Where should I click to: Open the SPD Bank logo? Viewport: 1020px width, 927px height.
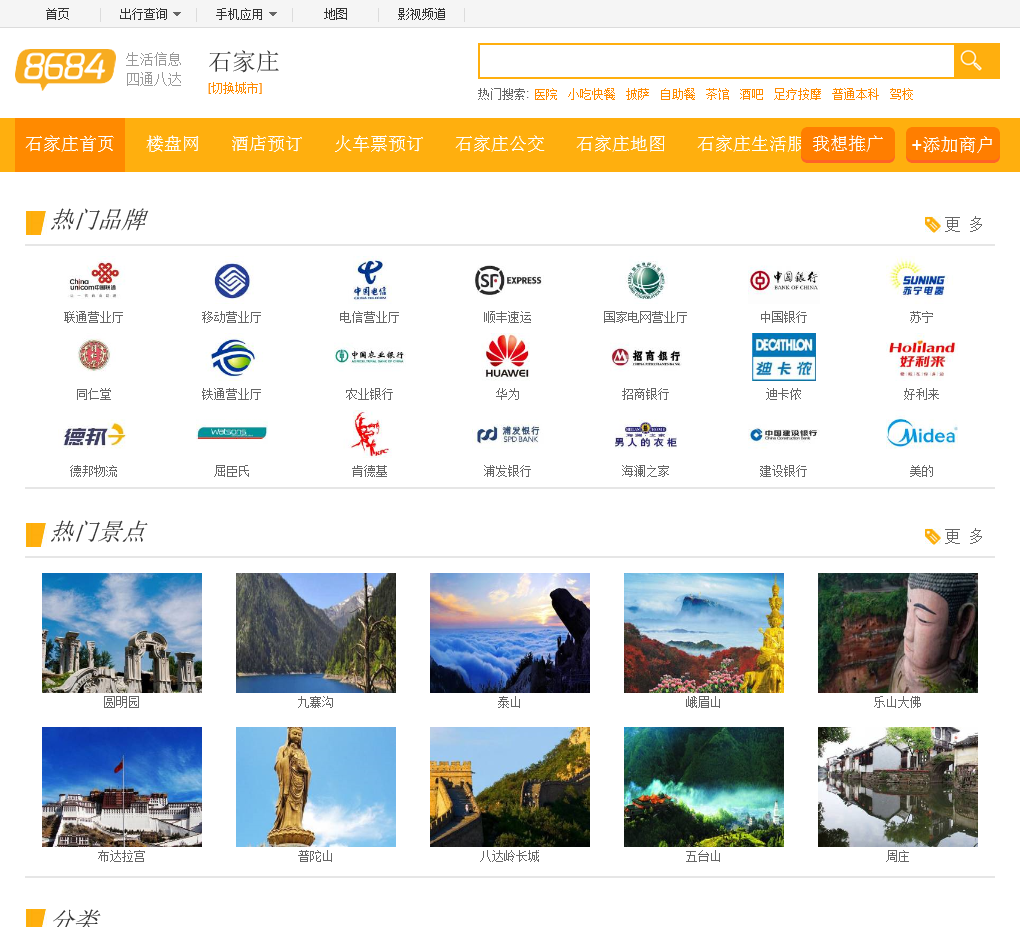507,435
